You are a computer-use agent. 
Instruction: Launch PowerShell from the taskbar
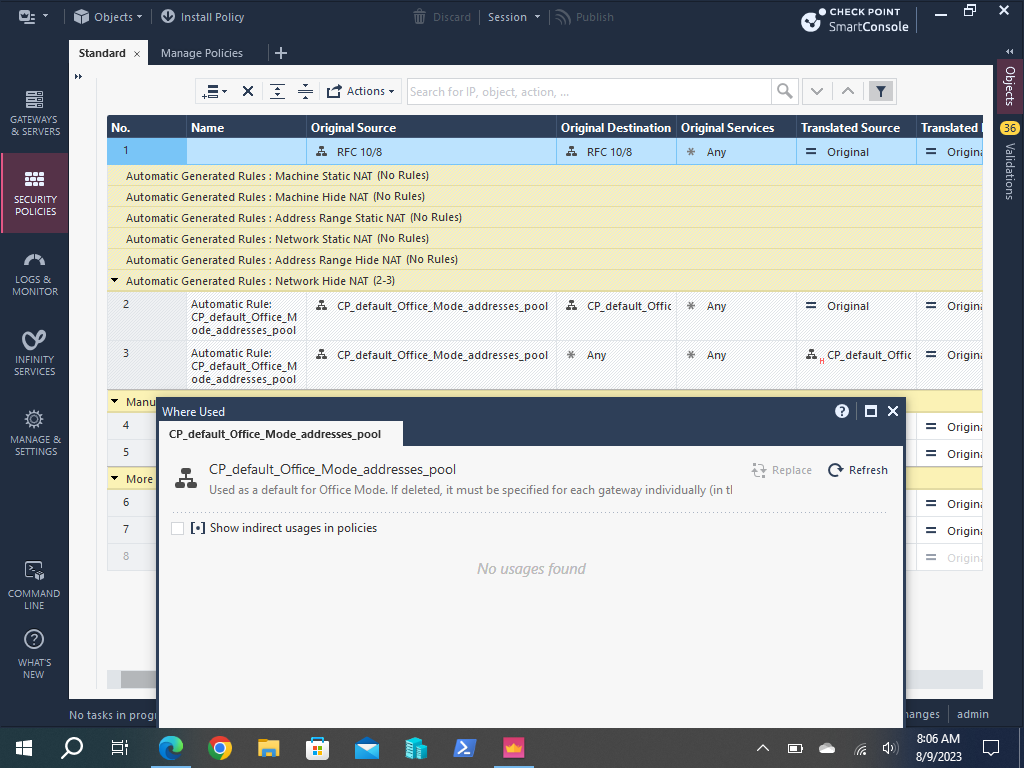[464, 748]
